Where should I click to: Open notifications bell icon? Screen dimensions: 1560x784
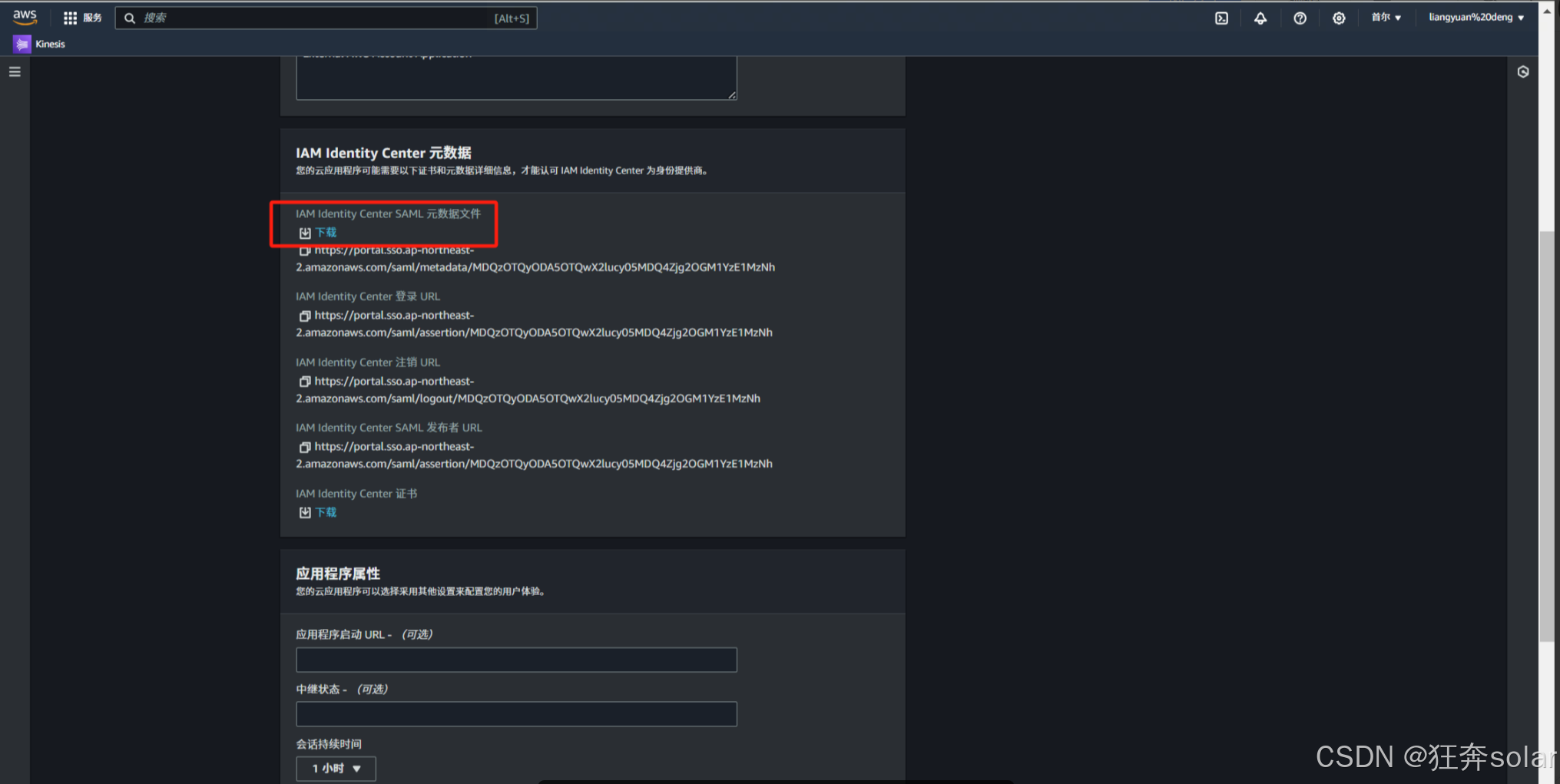(x=1260, y=18)
